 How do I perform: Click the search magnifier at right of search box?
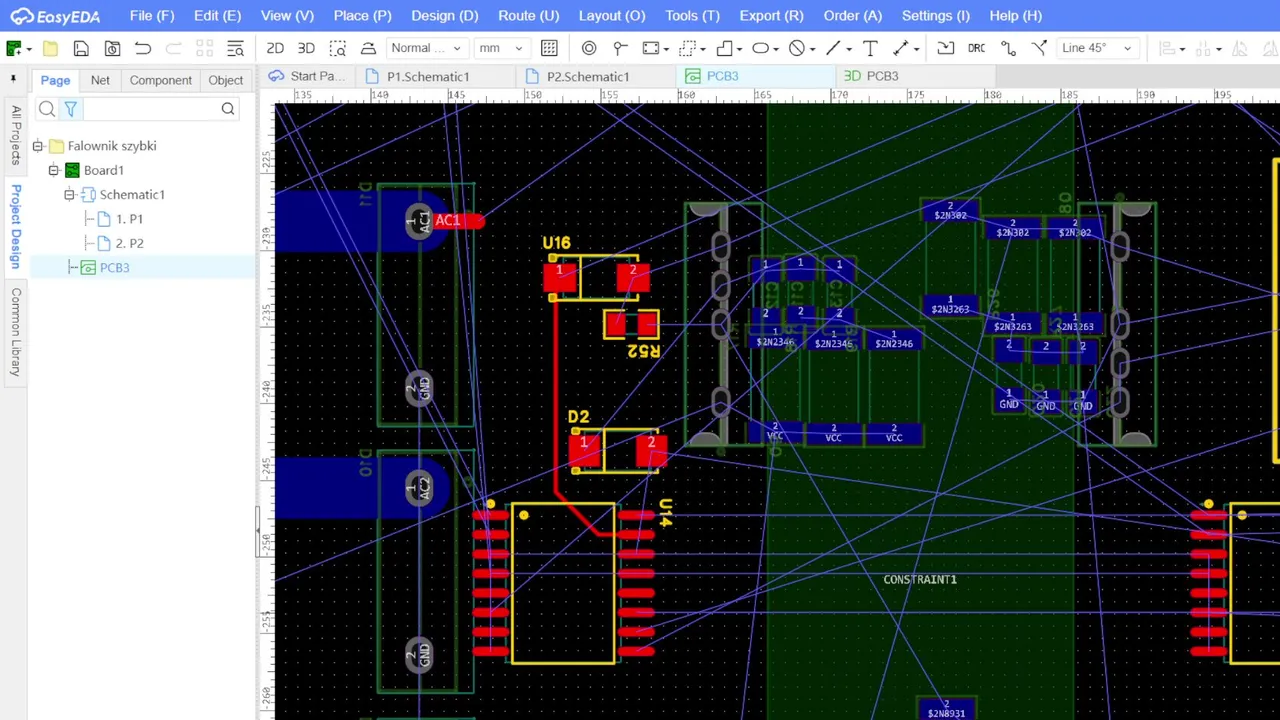pos(228,109)
